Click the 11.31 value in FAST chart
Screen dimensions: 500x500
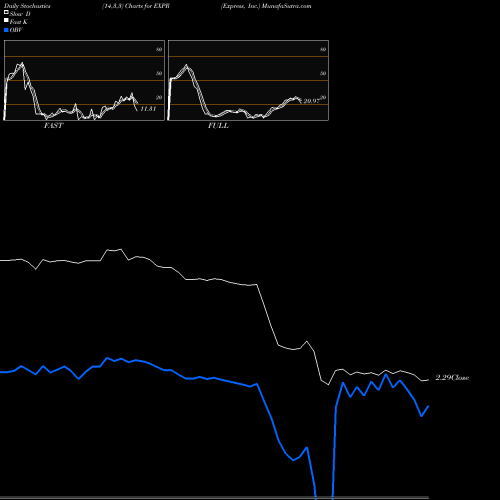tap(148, 109)
